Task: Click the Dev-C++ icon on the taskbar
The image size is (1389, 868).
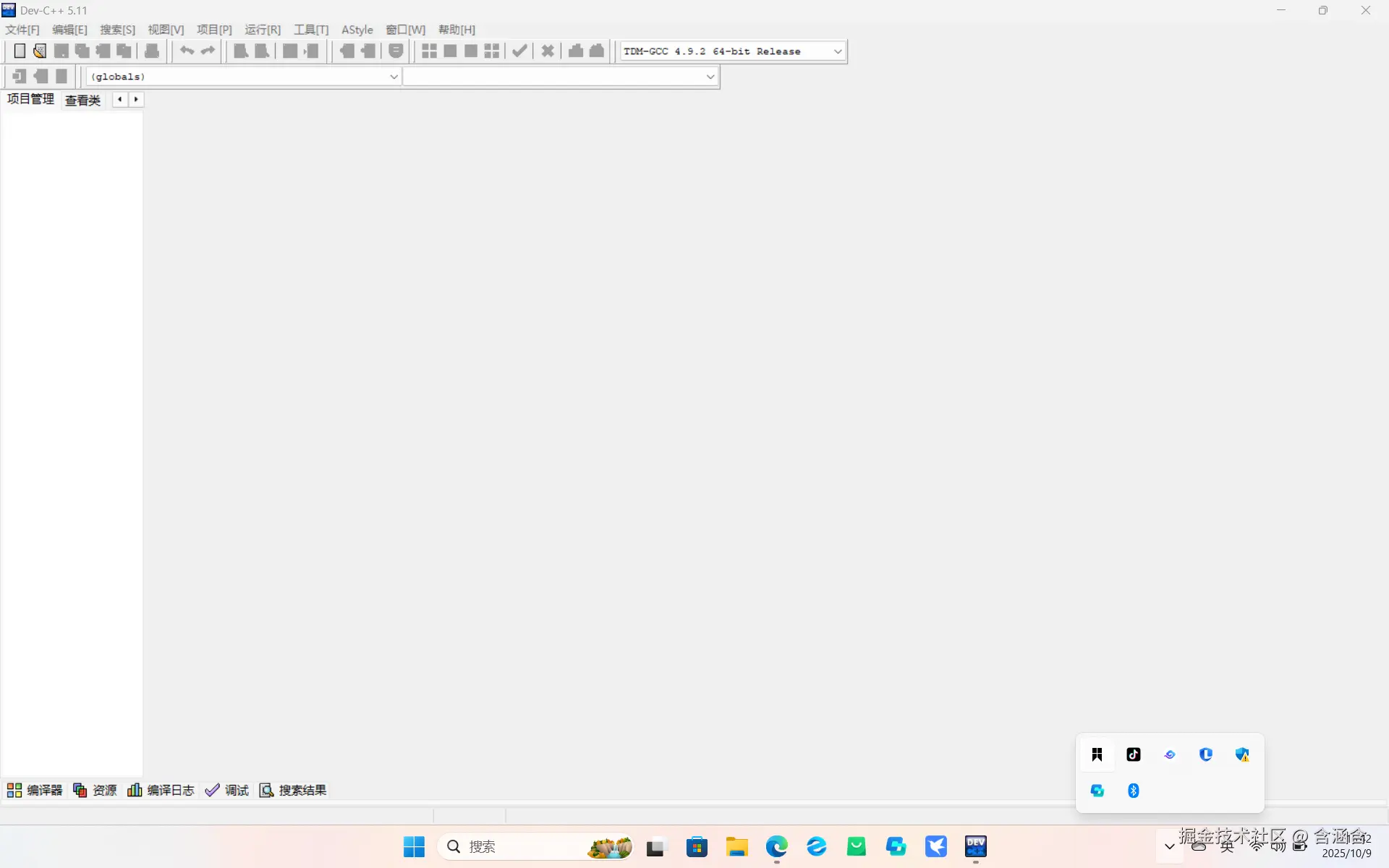Action: pos(975,846)
